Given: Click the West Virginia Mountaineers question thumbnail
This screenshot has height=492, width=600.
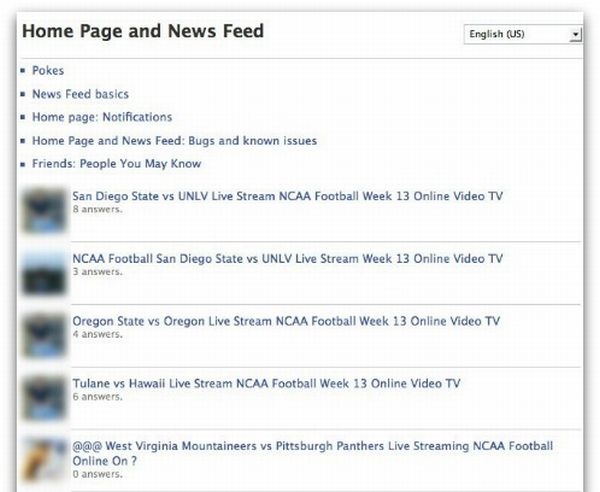Looking at the screenshot, I should point(43,459).
